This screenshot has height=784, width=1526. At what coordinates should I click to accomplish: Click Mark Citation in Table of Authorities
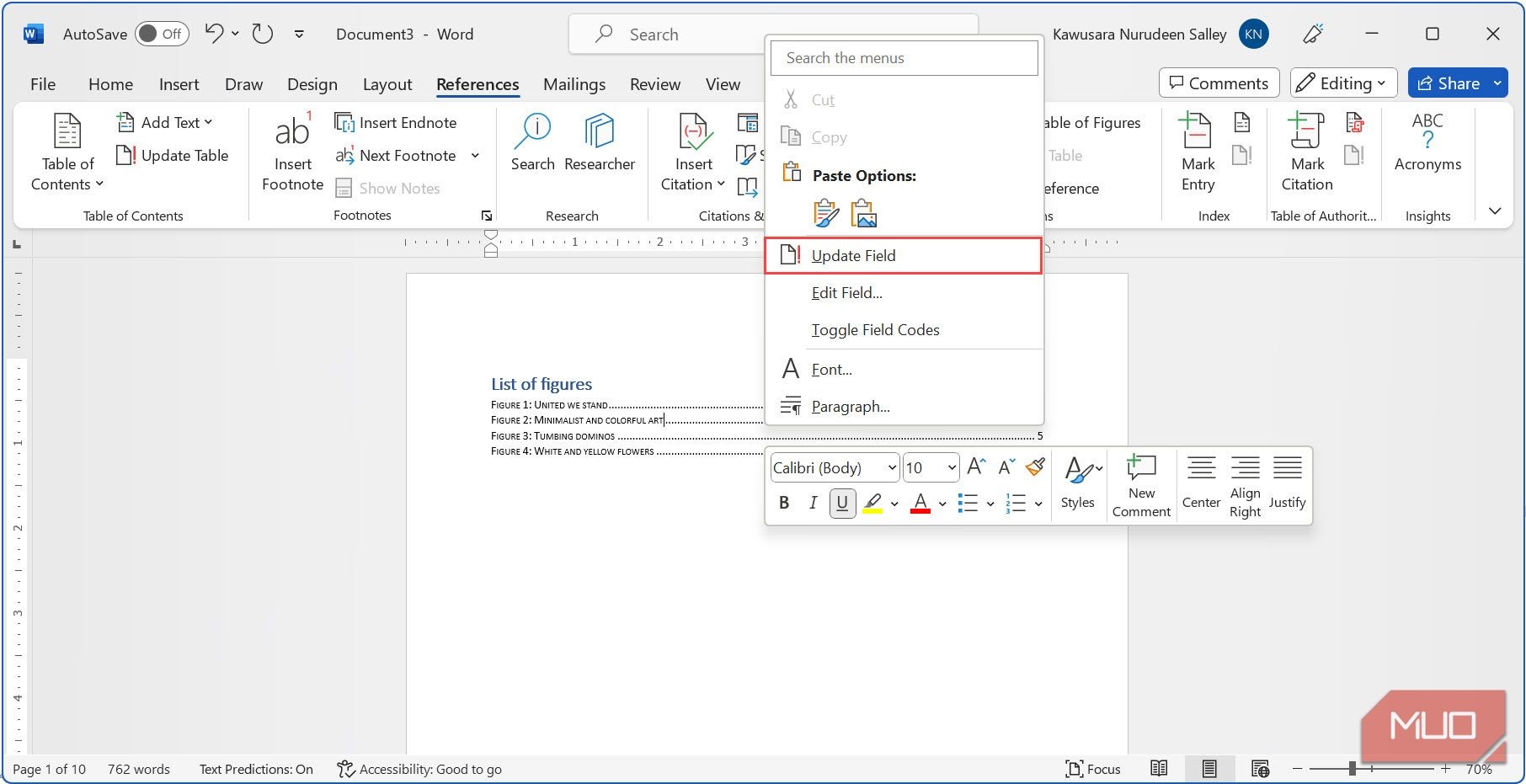tap(1307, 152)
